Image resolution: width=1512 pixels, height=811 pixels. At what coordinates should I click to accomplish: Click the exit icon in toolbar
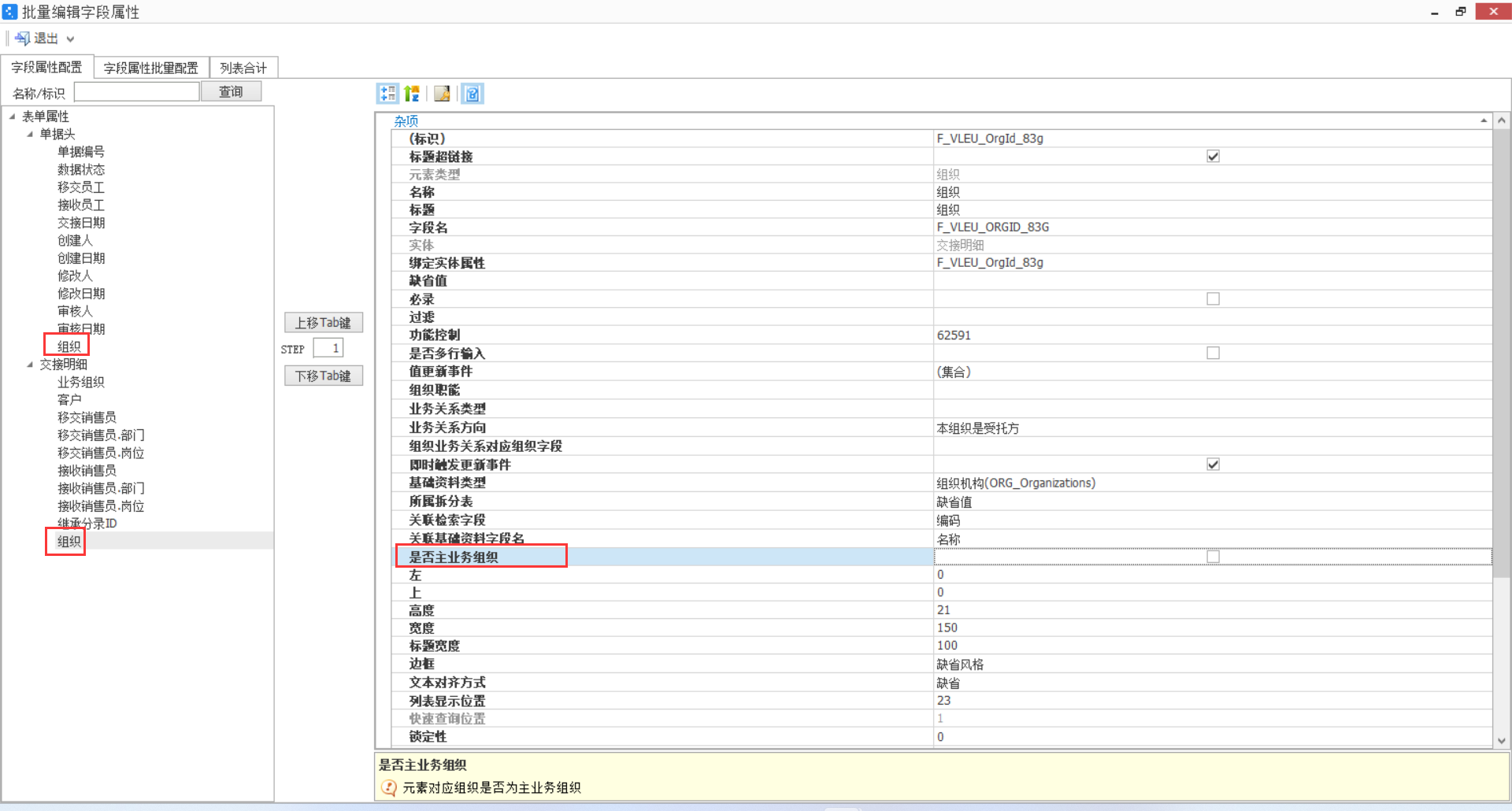(x=22, y=39)
